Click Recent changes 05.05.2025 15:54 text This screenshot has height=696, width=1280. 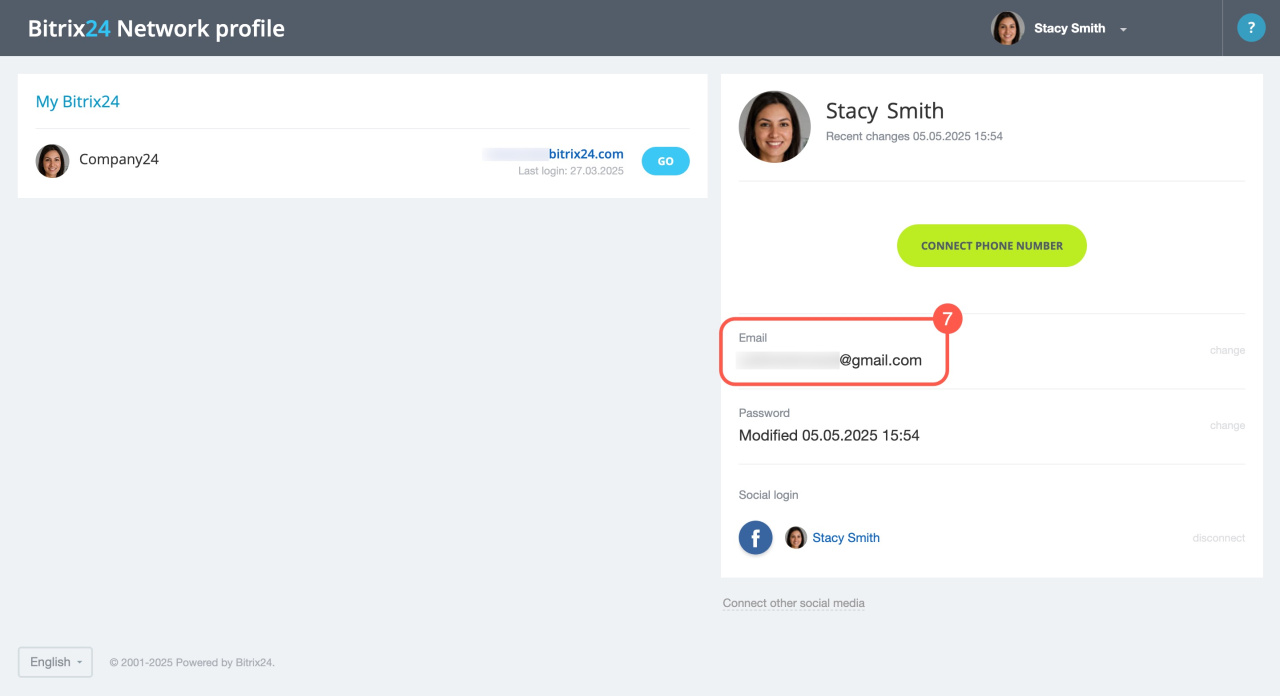[914, 136]
